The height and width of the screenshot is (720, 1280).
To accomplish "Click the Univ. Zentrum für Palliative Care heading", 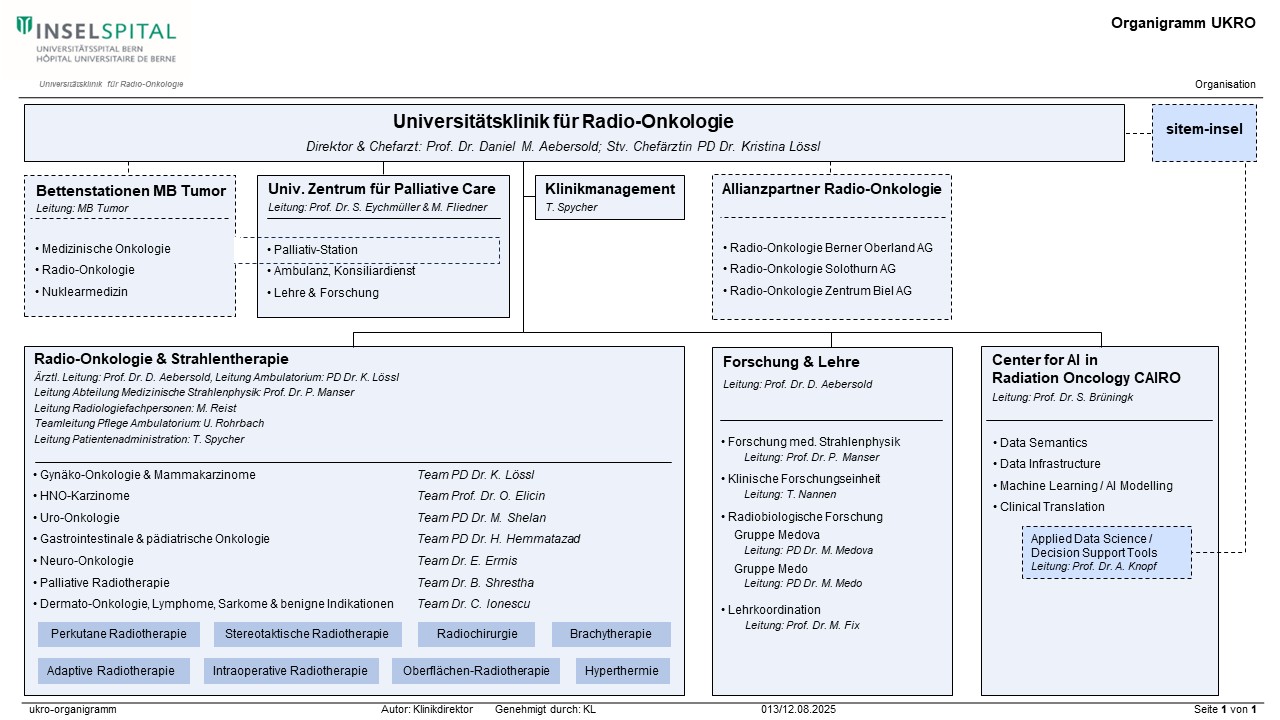I will point(382,188).
